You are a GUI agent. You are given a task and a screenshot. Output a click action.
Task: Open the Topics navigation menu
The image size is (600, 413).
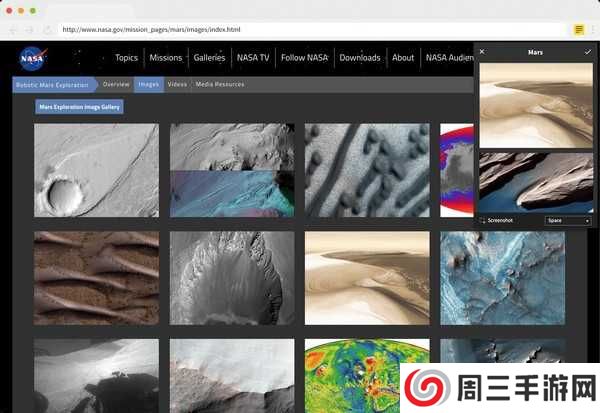[126, 58]
